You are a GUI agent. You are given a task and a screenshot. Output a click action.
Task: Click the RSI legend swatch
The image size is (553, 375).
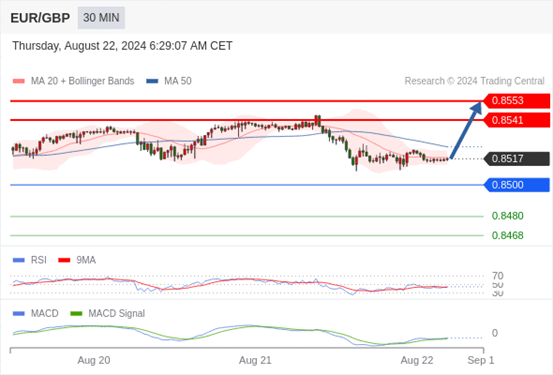click(19, 260)
